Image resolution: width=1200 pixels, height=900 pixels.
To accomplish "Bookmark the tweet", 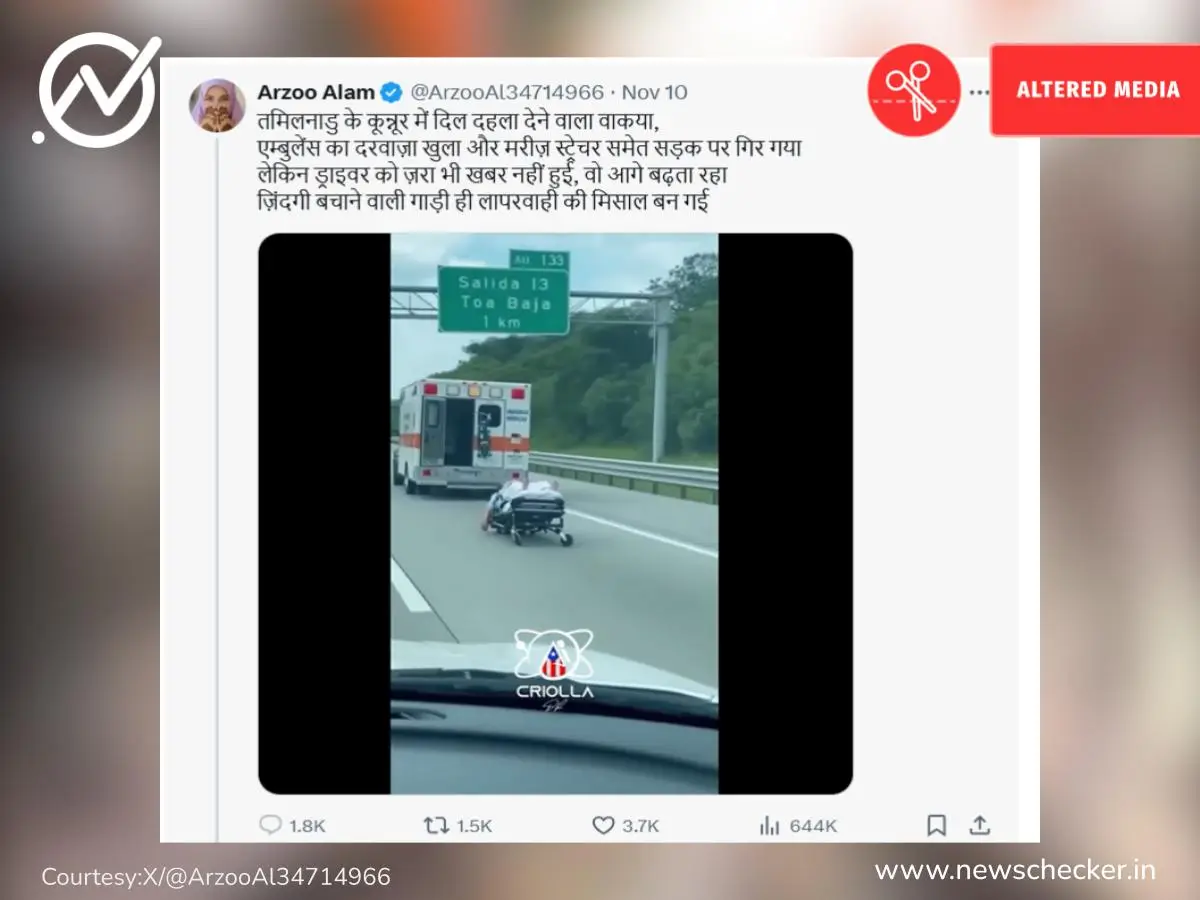I will tap(936, 825).
